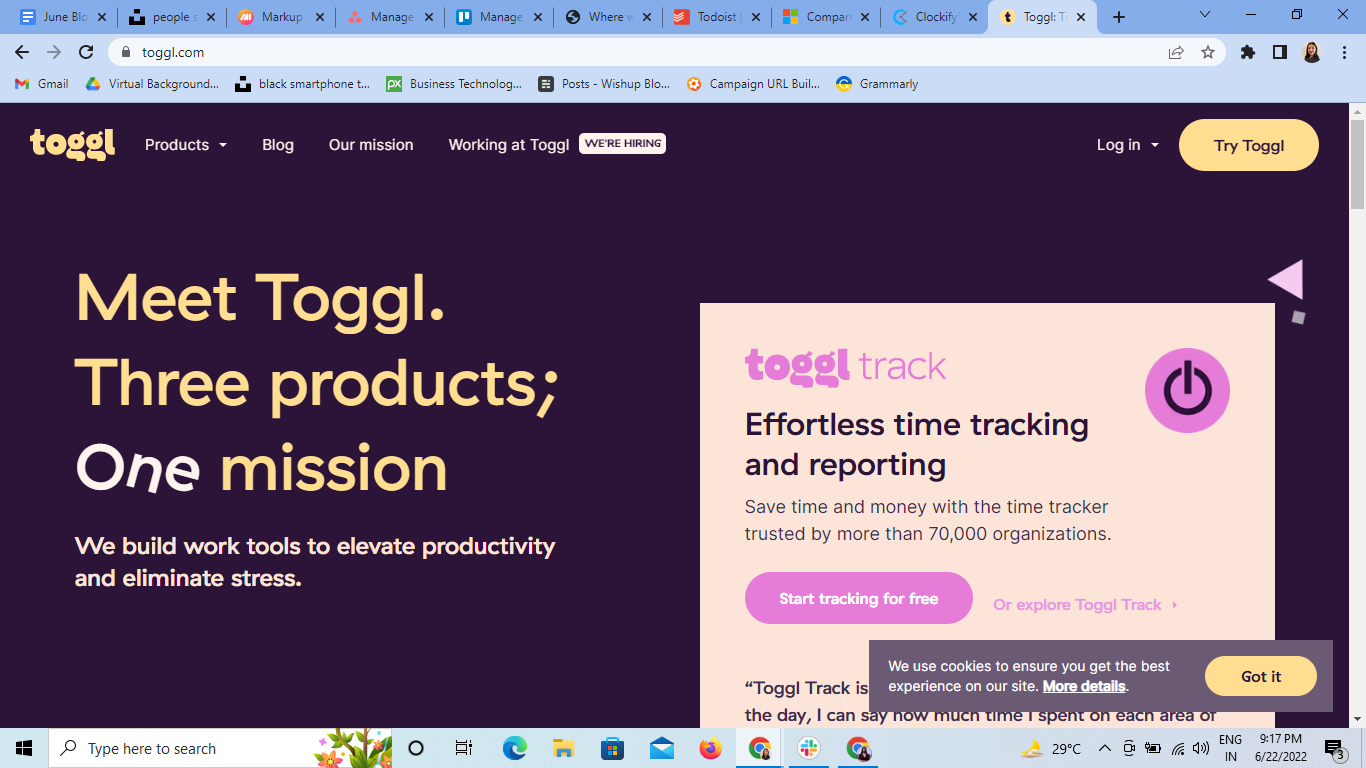Open Working at Toggl page
Viewport: 1366px width, 768px height.
tap(509, 145)
